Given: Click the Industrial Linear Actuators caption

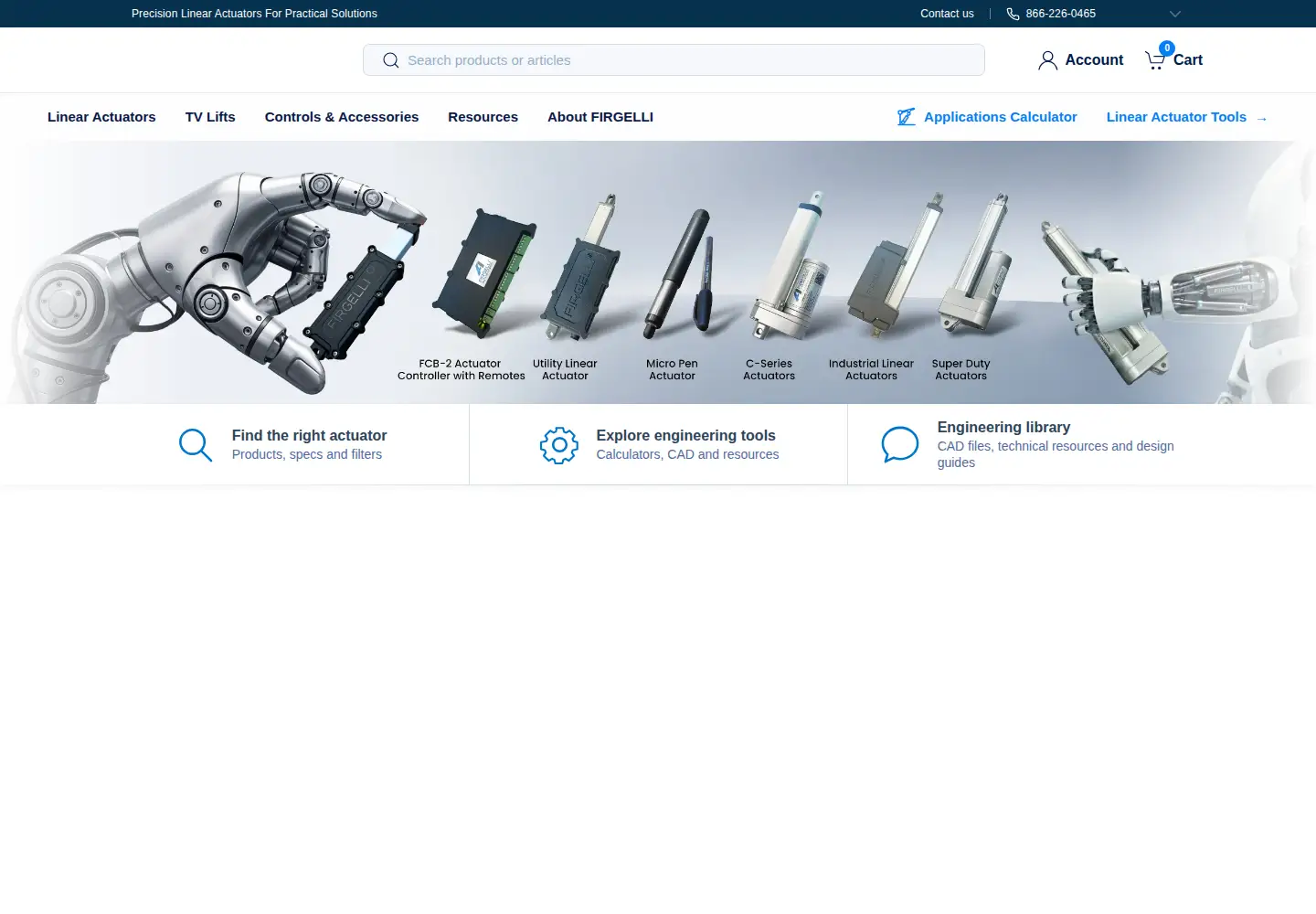Looking at the screenshot, I should [x=871, y=370].
